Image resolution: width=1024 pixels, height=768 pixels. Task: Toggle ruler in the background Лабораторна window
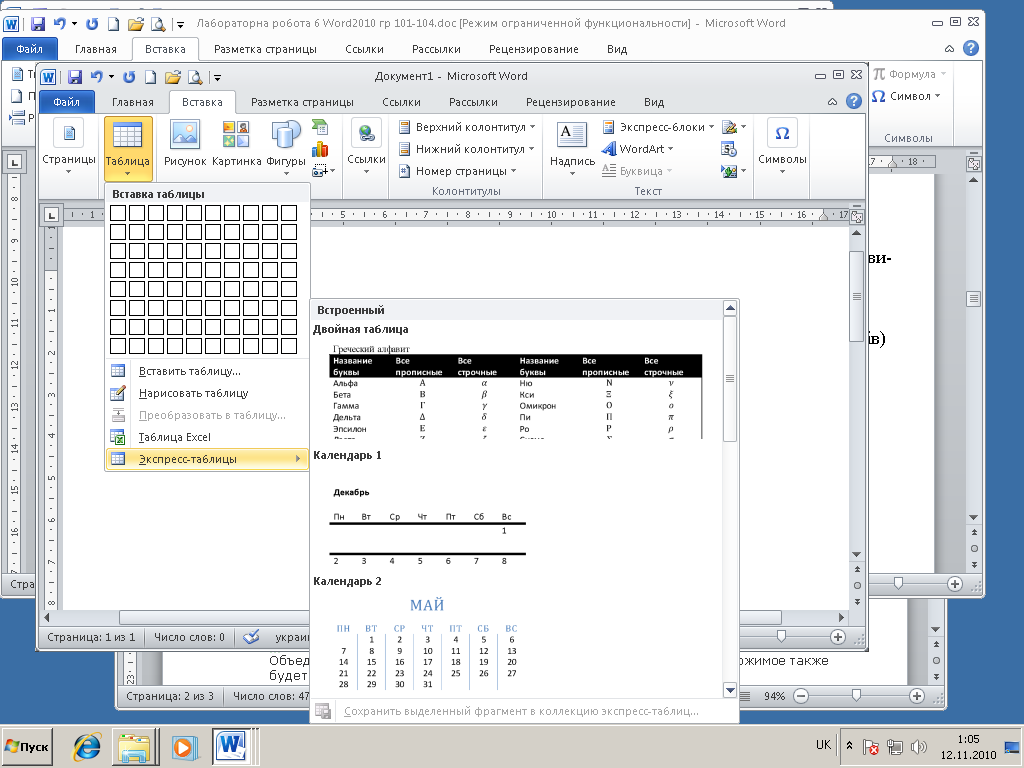coord(974,164)
